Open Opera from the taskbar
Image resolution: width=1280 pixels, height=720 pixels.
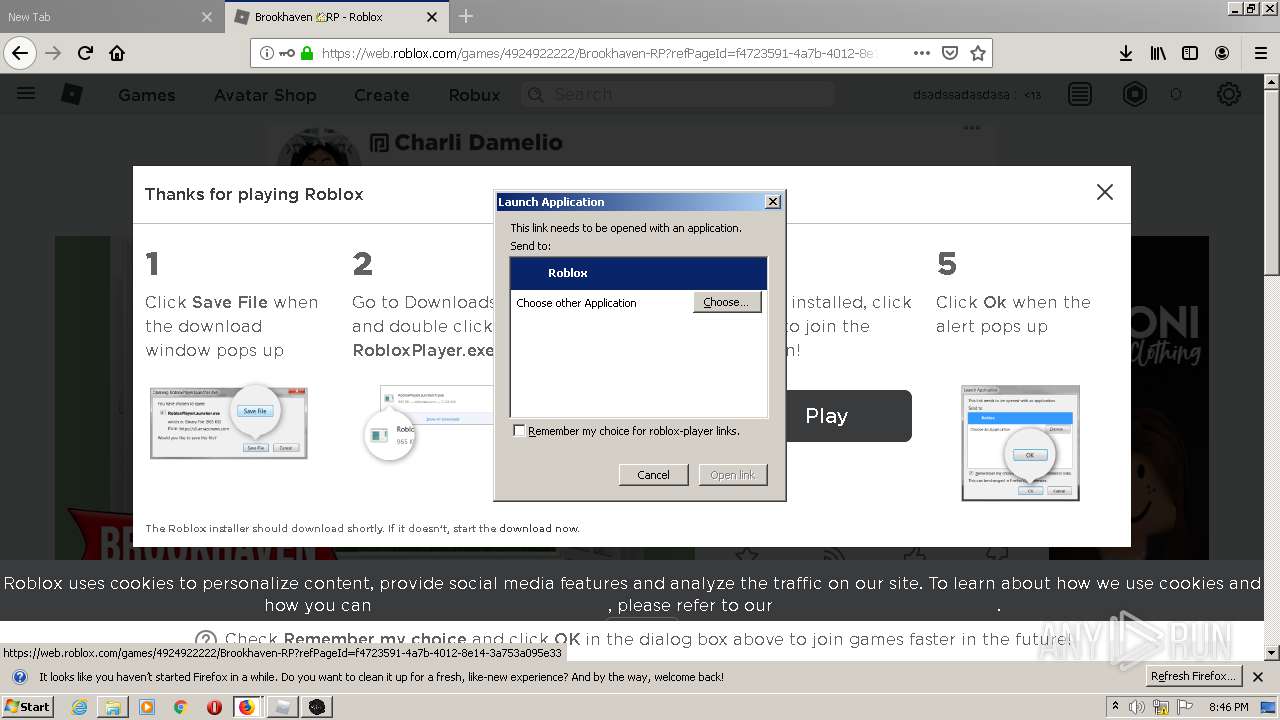coord(214,706)
